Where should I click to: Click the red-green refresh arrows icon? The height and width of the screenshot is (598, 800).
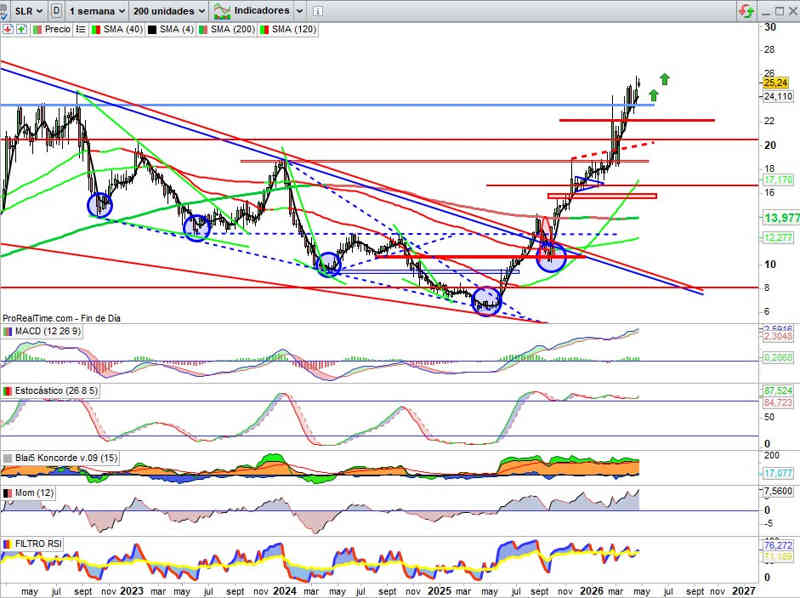(x=745, y=10)
